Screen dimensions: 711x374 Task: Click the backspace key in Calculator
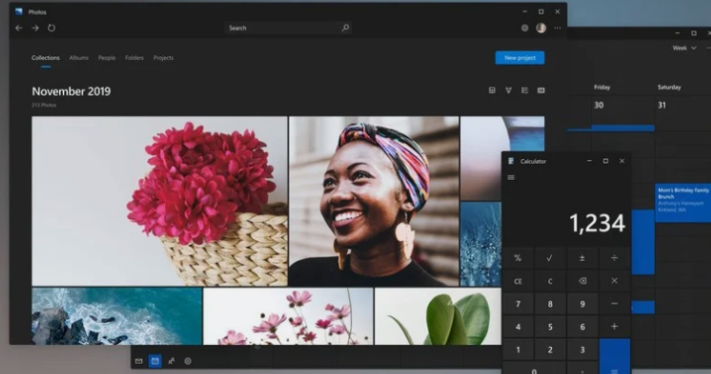[582, 281]
